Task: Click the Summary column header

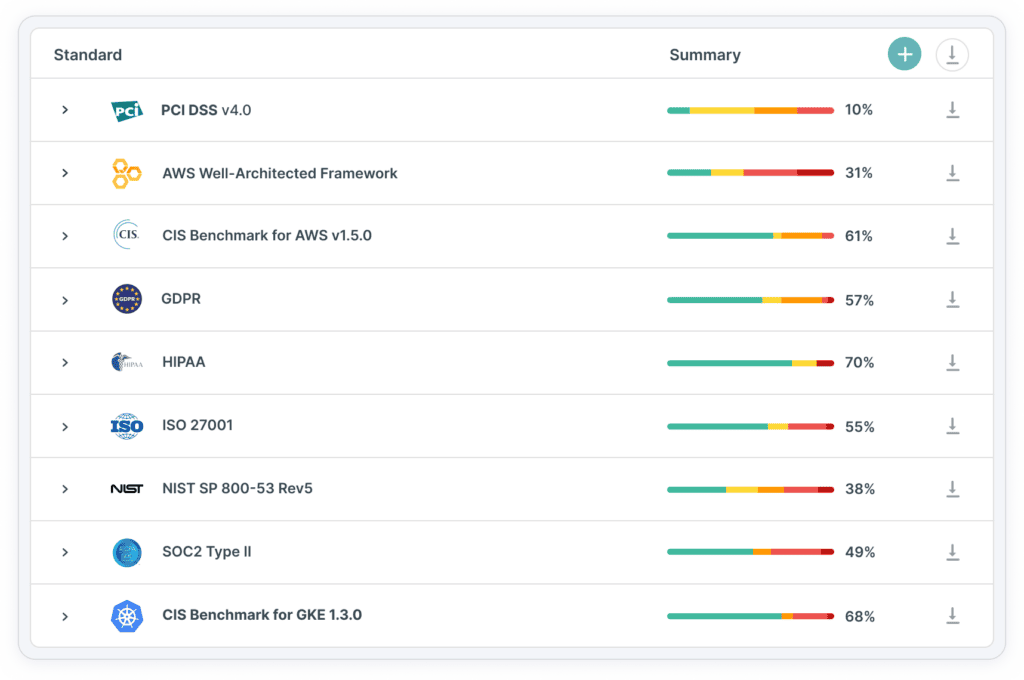Action: (705, 55)
